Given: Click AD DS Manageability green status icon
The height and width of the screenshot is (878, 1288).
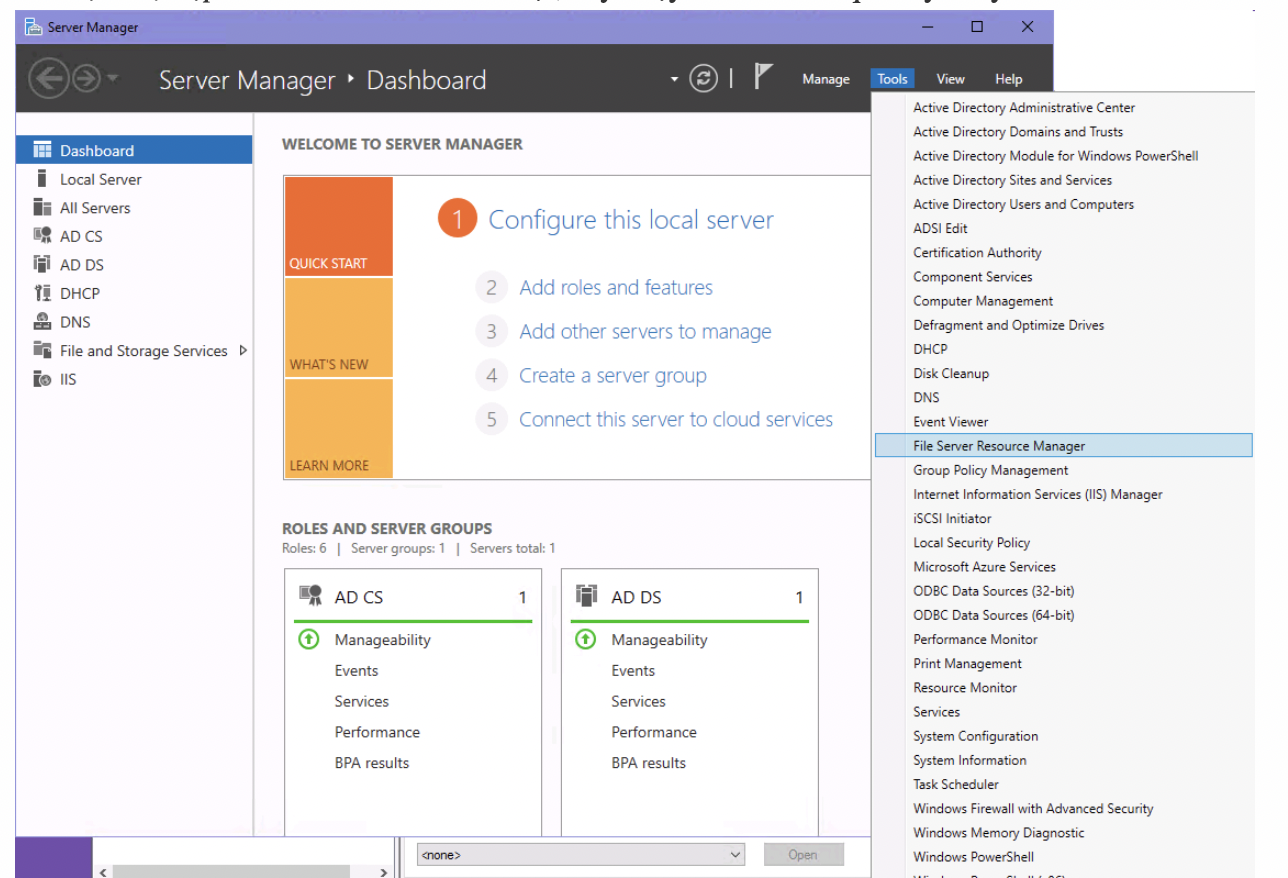Looking at the screenshot, I should tap(586, 639).
